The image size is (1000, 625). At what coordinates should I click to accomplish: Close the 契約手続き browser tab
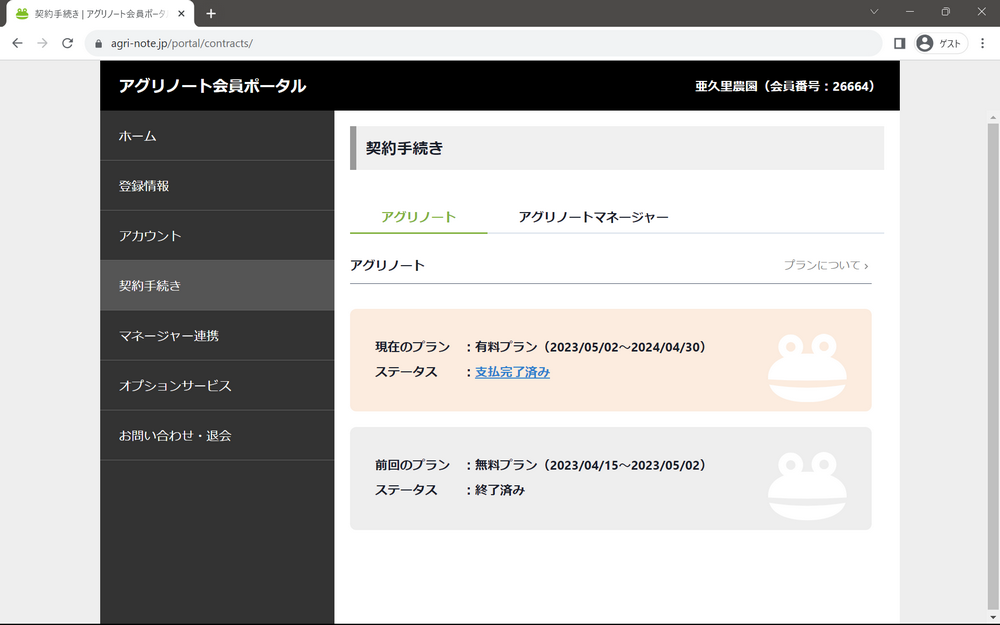coord(181,13)
